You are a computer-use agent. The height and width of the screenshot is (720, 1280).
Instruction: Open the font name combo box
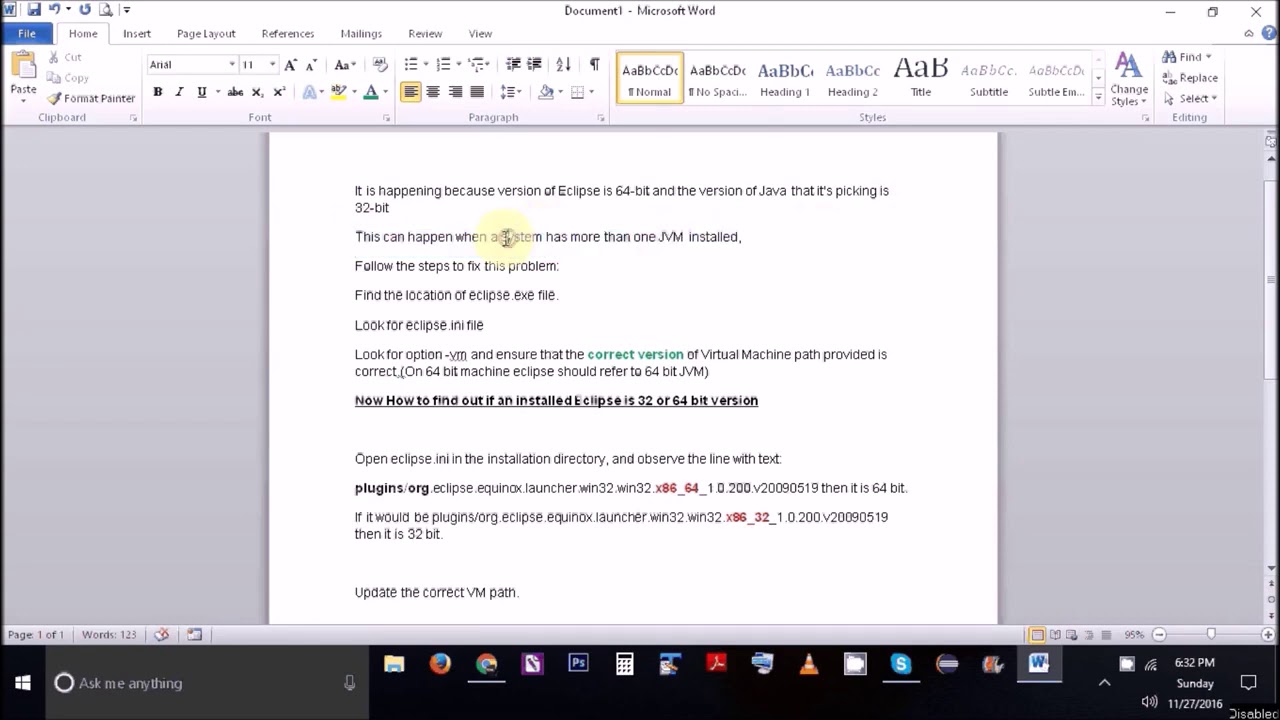[x=192, y=64]
